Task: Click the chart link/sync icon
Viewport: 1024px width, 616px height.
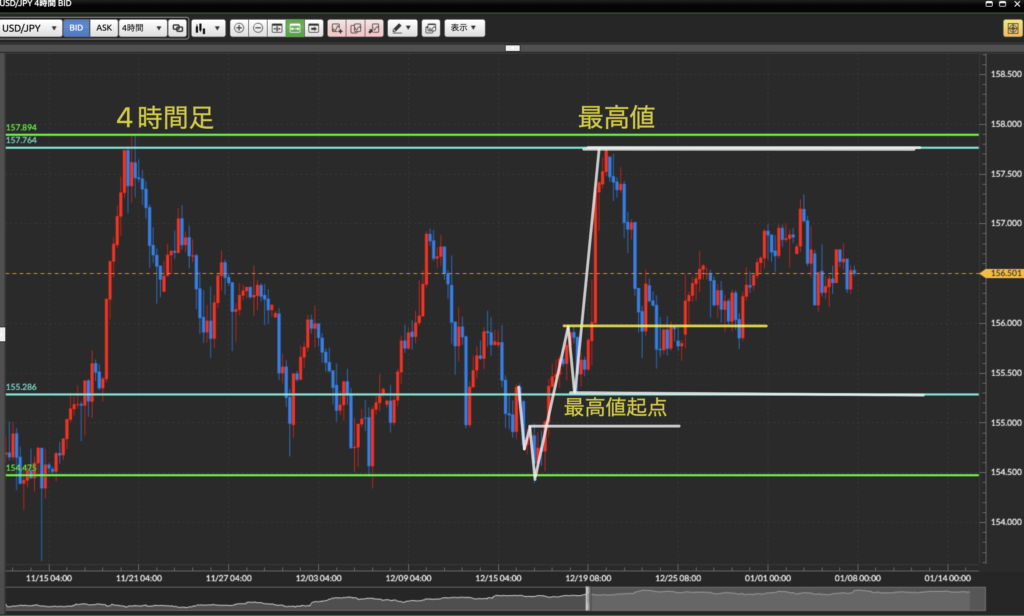Action: (177, 28)
